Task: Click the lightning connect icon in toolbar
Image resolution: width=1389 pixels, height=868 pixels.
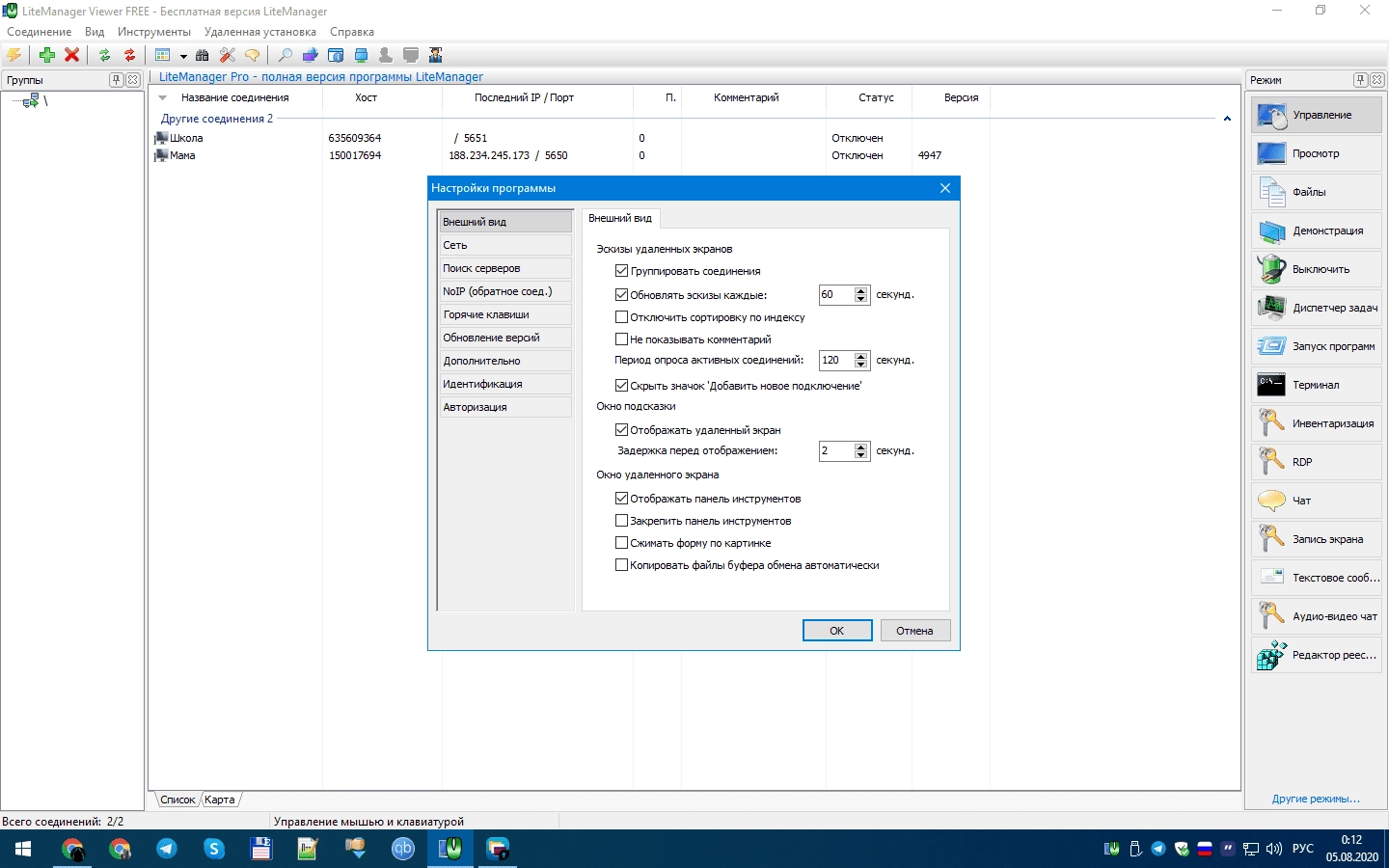Action: (x=14, y=55)
